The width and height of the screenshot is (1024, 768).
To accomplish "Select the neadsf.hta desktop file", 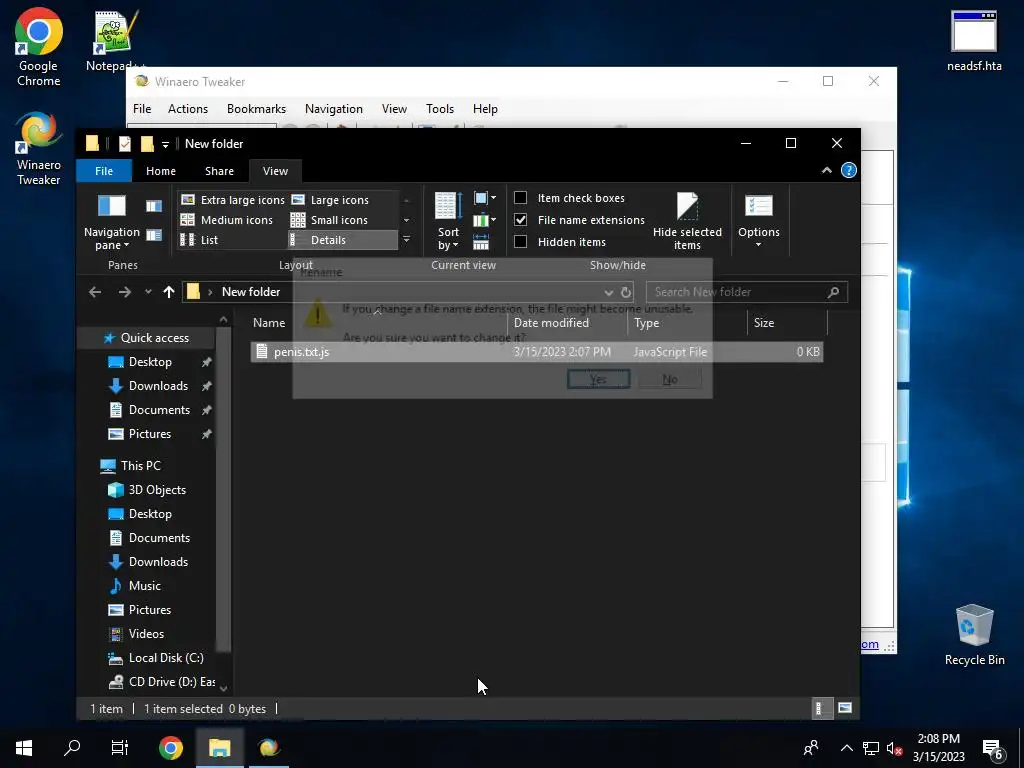I will pyautogui.click(x=974, y=40).
